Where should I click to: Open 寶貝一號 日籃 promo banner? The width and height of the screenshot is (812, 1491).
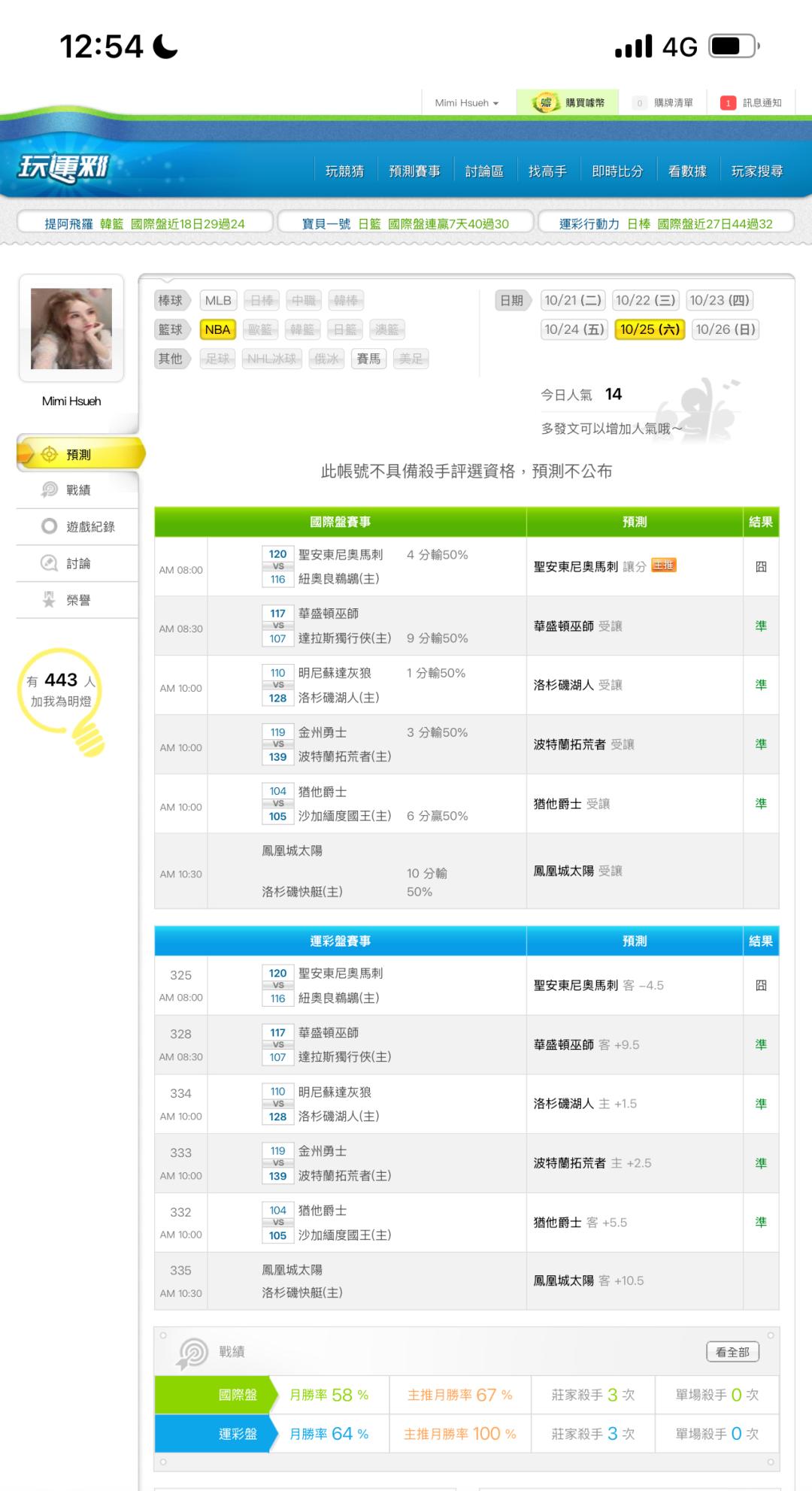click(x=405, y=223)
